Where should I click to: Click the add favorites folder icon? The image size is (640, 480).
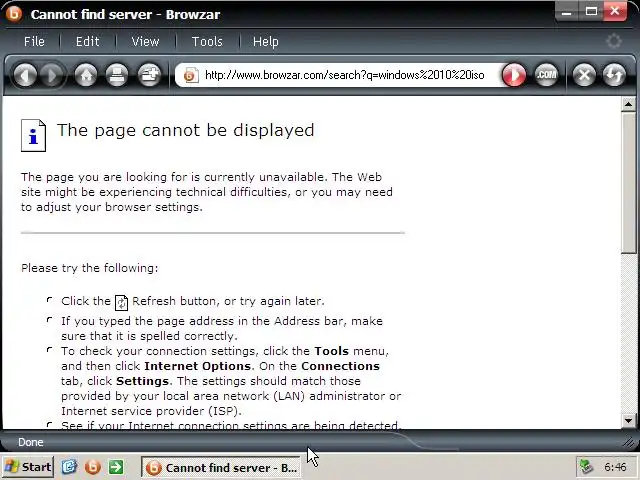pyautogui.click(x=149, y=76)
